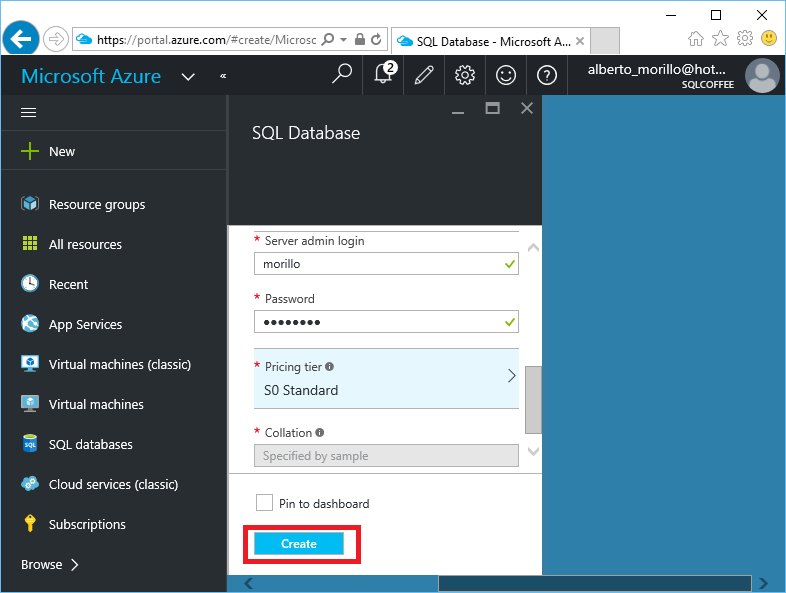This screenshot has height=593, width=786.
Task: Toggle the hamburger menu in the sidebar
Action: tap(29, 113)
